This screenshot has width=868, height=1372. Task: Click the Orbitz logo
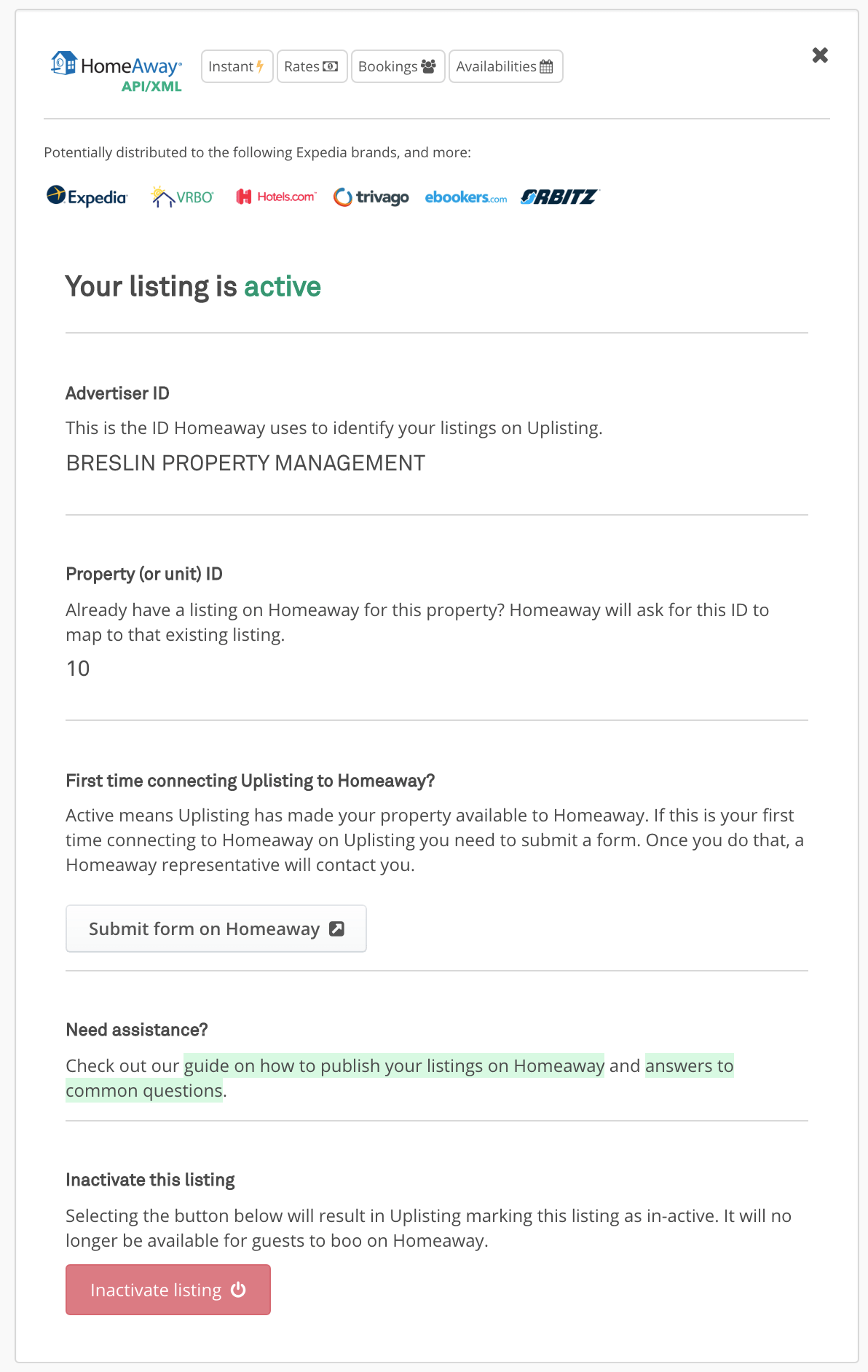pos(559,195)
